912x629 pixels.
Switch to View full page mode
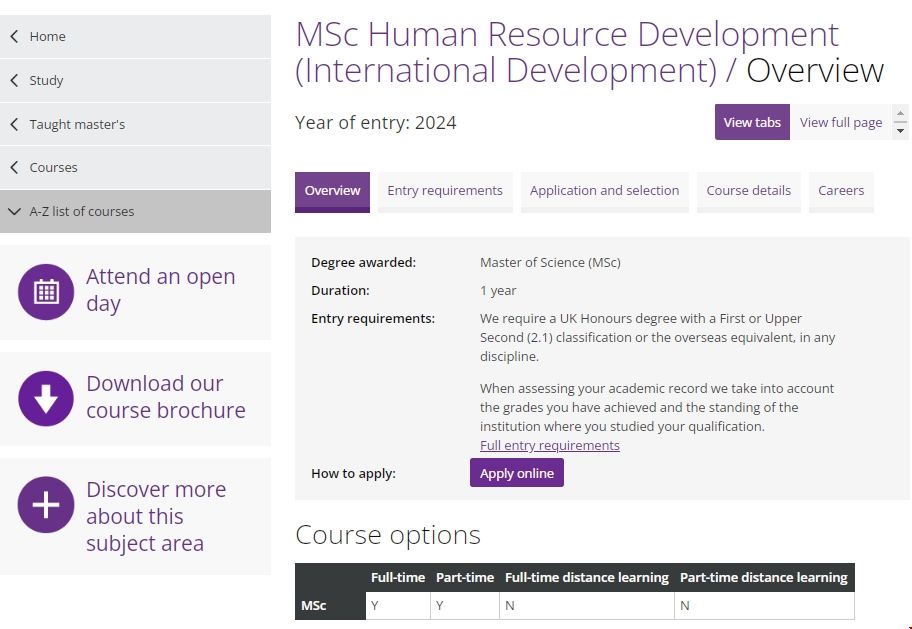click(840, 122)
